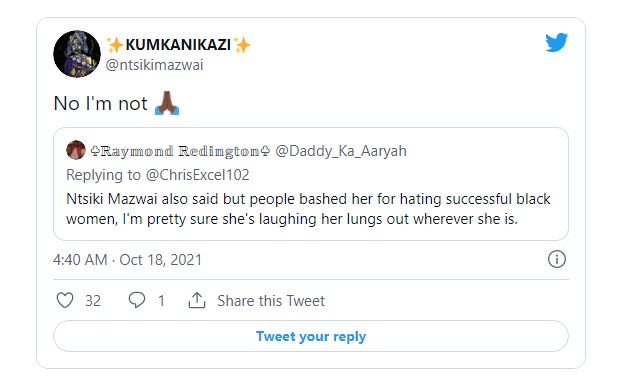Click 'Replying to @ChrisExcel102' text
Screen dimensions: 635x384
coord(158,175)
